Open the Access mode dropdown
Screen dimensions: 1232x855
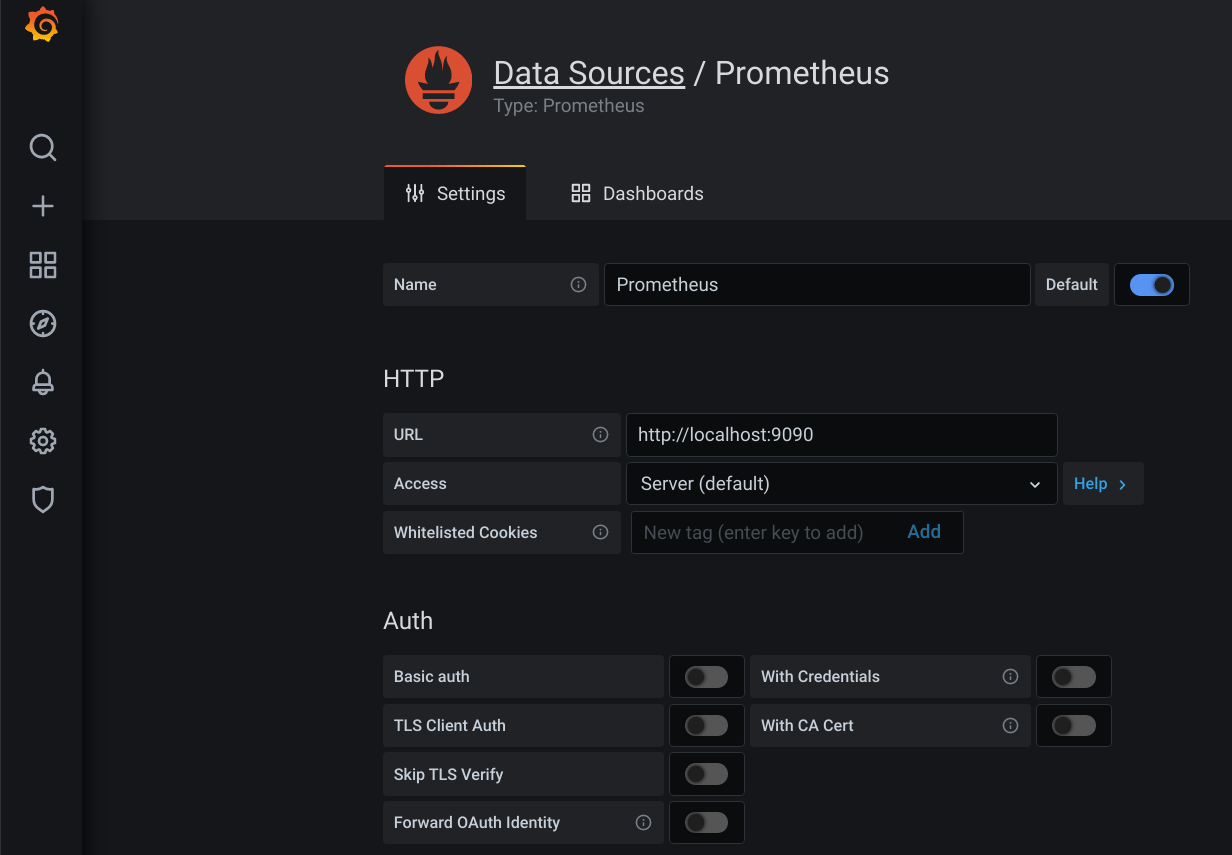pyautogui.click(x=842, y=483)
